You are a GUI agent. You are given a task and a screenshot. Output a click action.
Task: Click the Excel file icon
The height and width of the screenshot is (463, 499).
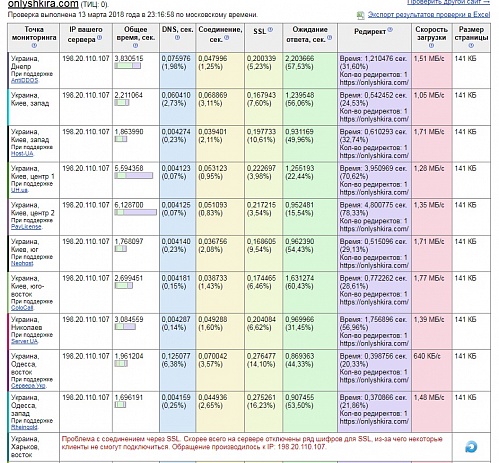click(360, 15)
